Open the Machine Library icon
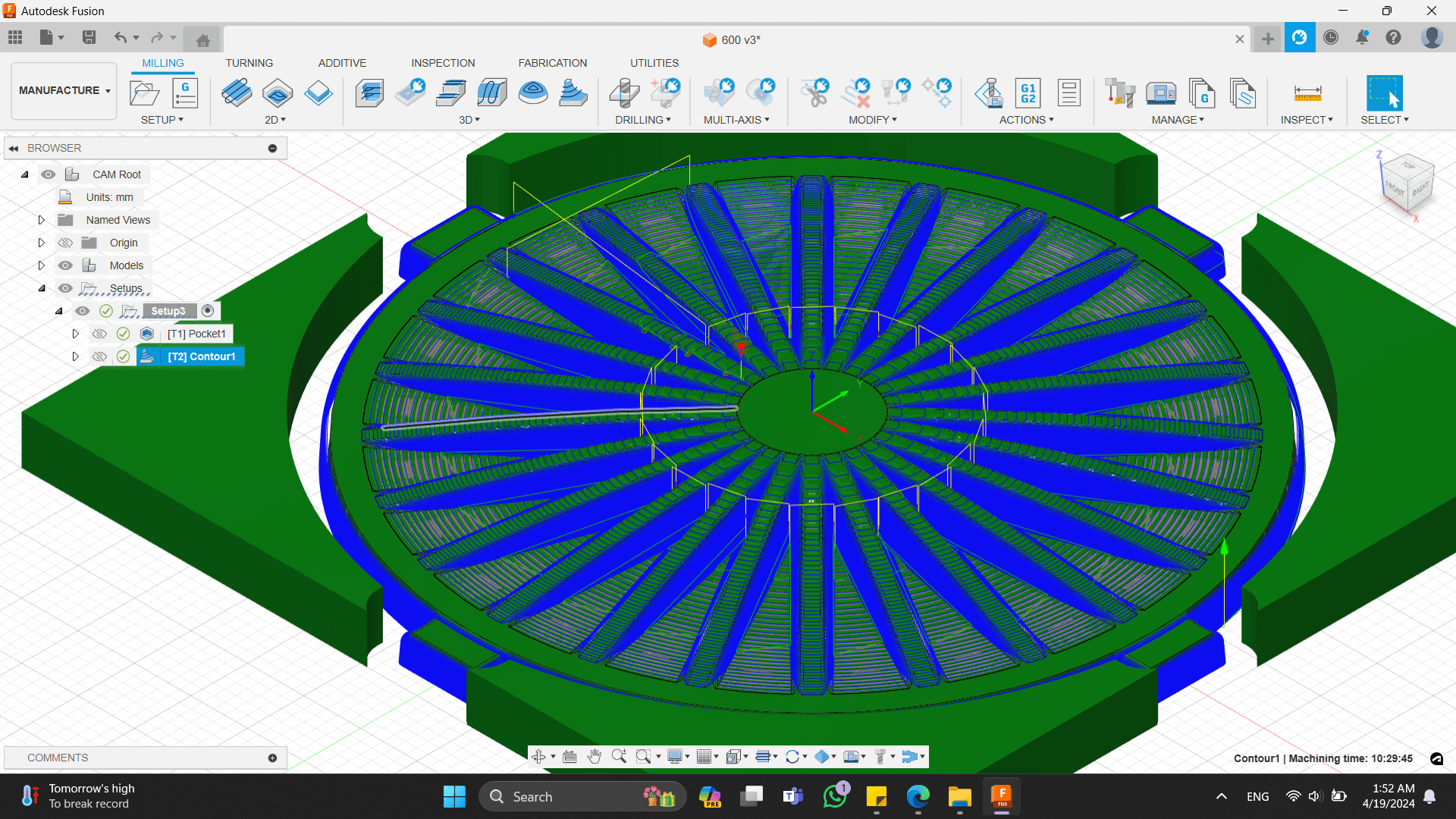Screen dimensions: 1456x819 (x=1161, y=93)
